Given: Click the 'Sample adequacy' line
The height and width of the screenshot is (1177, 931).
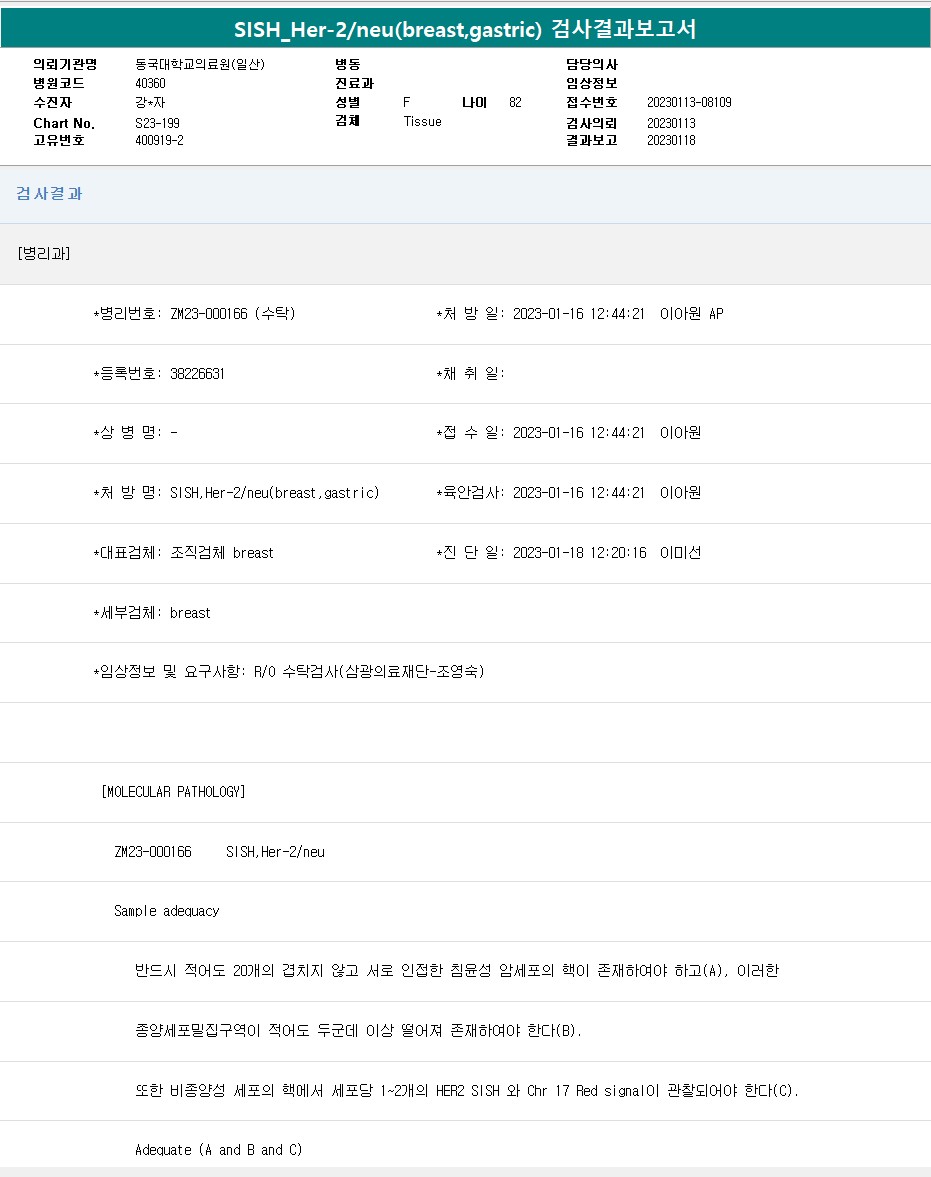Looking at the screenshot, I should click(x=167, y=911).
